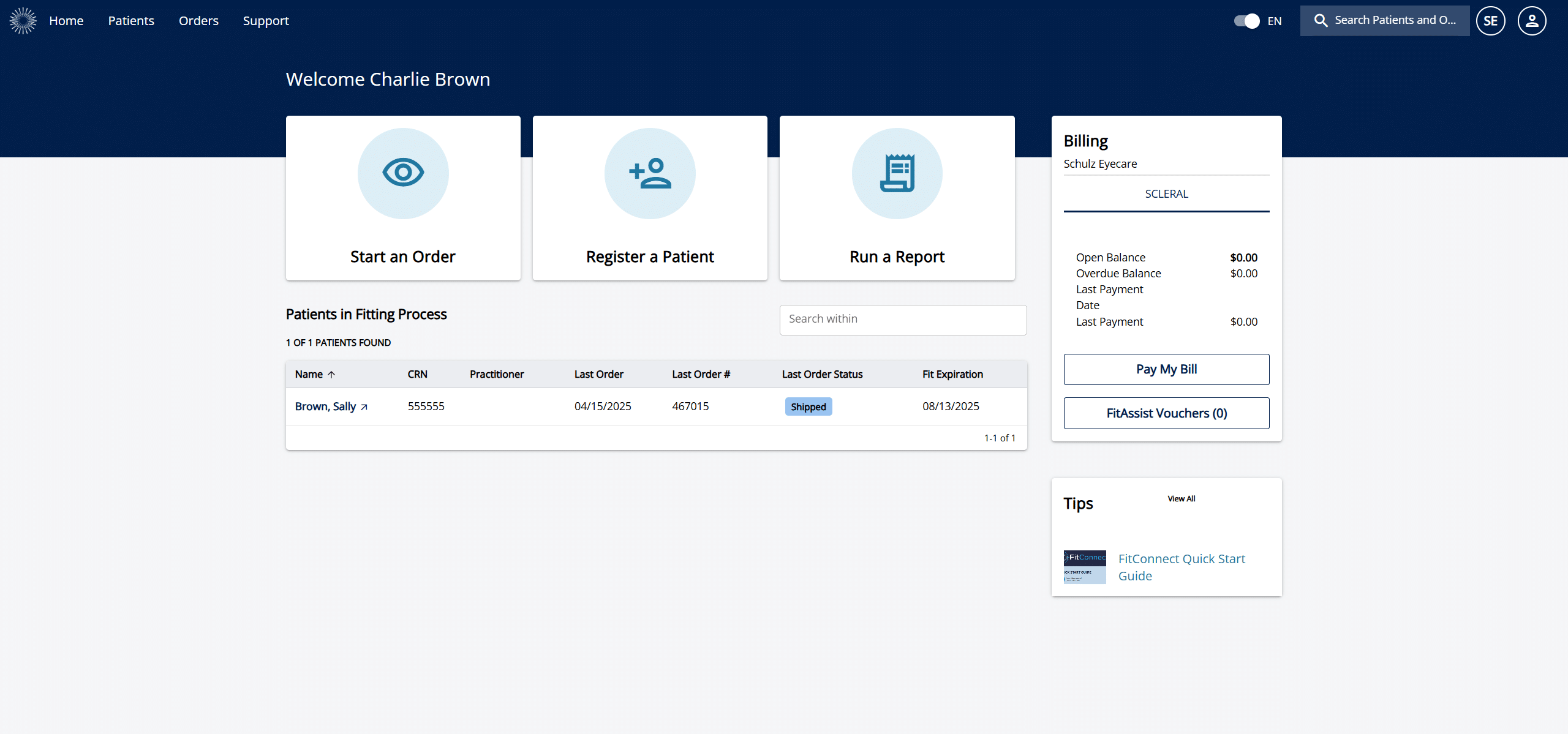
Task: Focus the Search within field
Action: click(x=903, y=320)
